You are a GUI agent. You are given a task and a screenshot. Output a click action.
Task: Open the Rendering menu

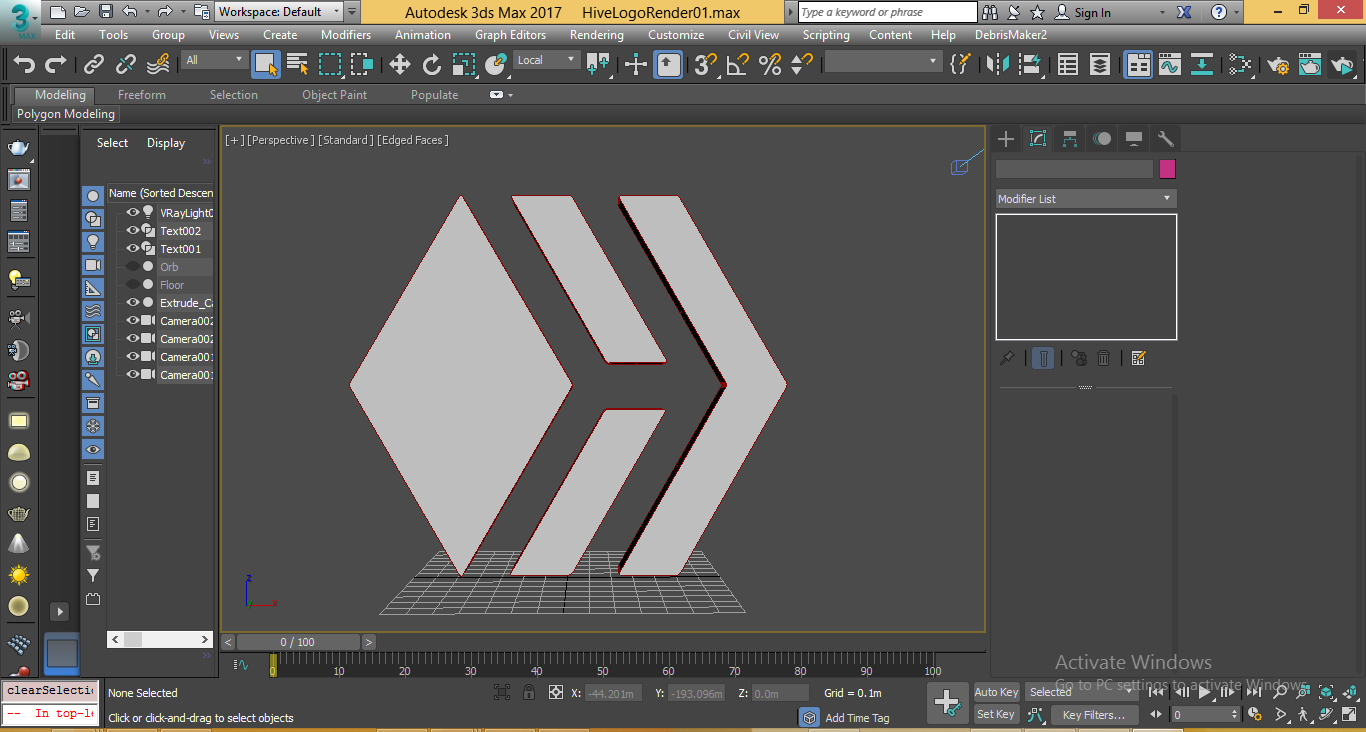[x=597, y=35]
